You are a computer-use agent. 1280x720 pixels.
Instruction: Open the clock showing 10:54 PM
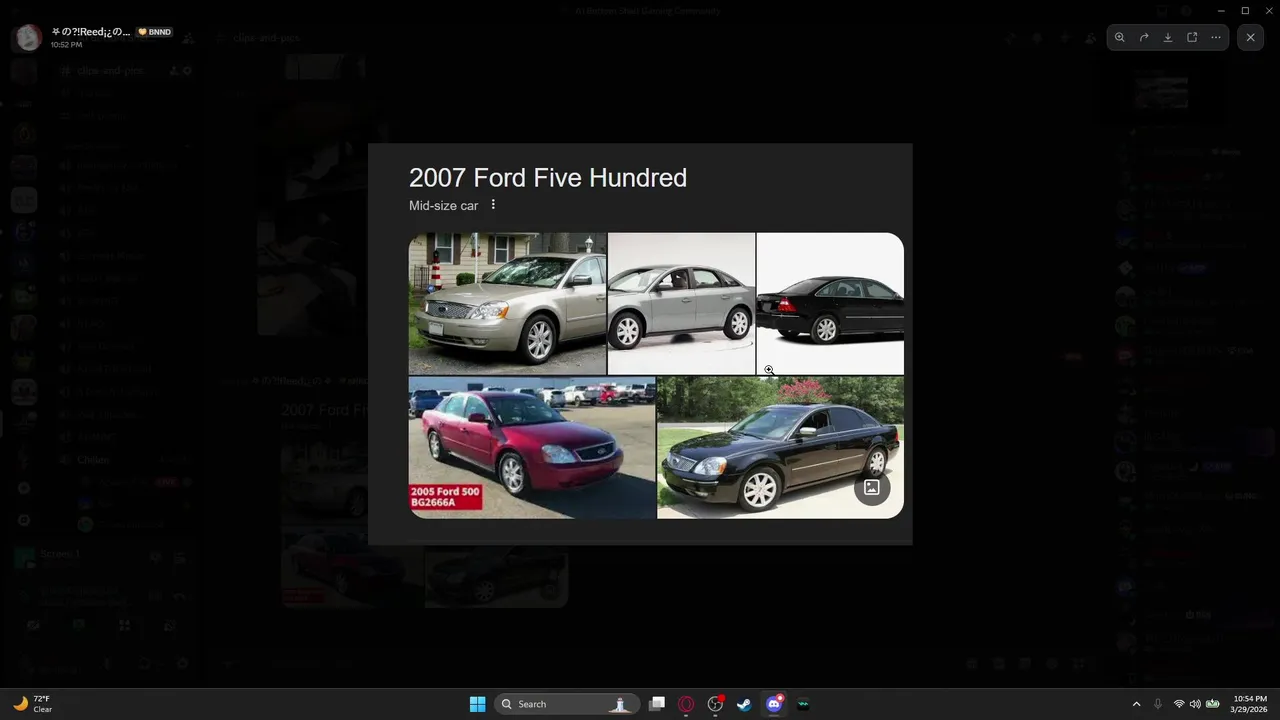click(x=1250, y=704)
